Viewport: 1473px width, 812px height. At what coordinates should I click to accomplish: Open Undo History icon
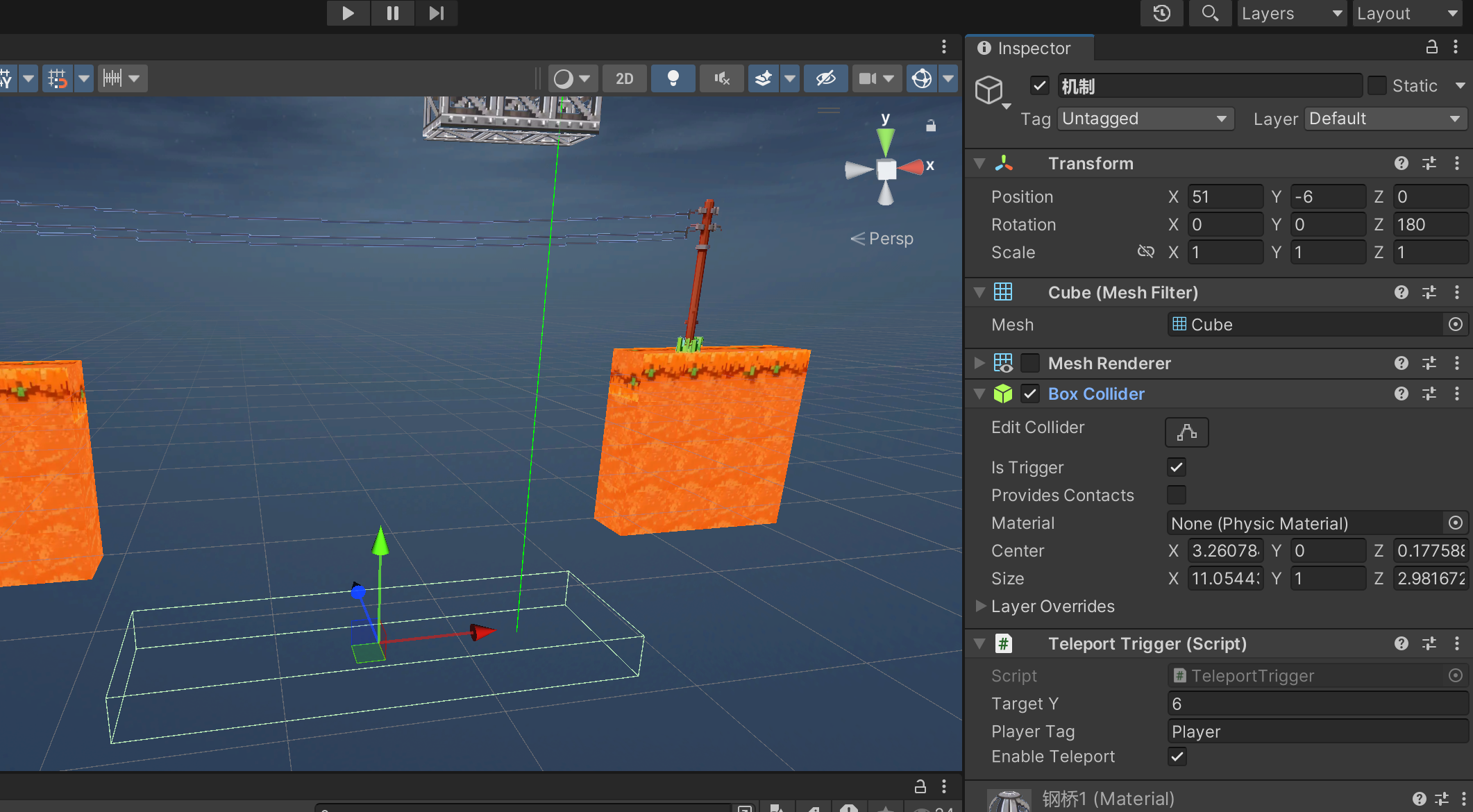1161,13
